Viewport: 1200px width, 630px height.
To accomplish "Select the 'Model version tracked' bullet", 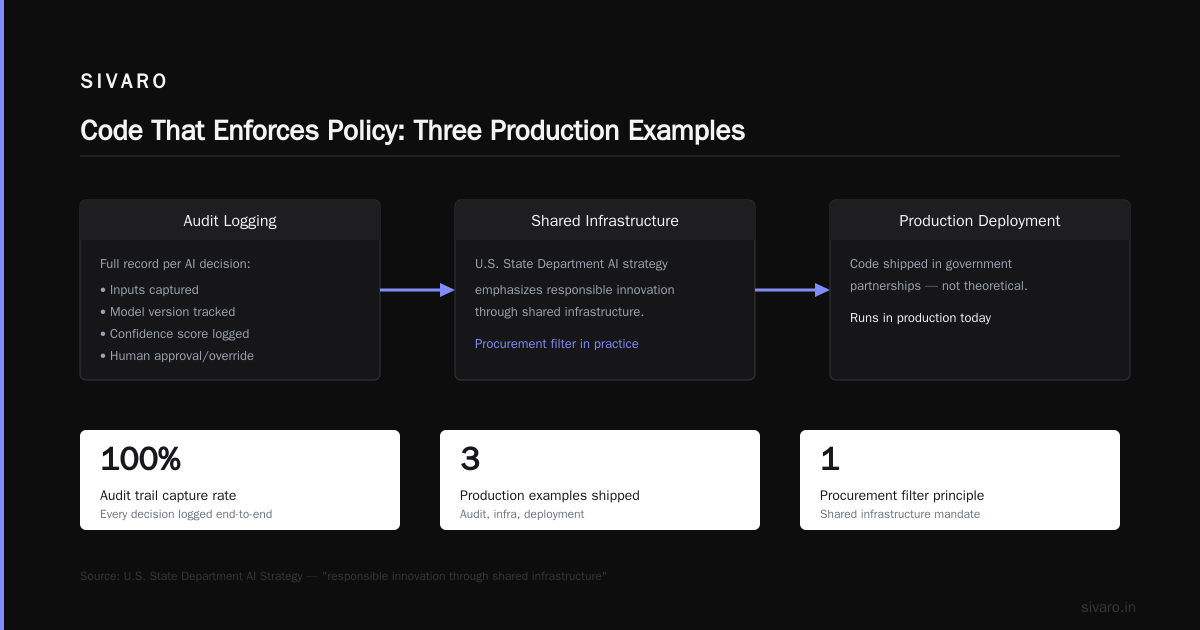I will tap(168, 312).
